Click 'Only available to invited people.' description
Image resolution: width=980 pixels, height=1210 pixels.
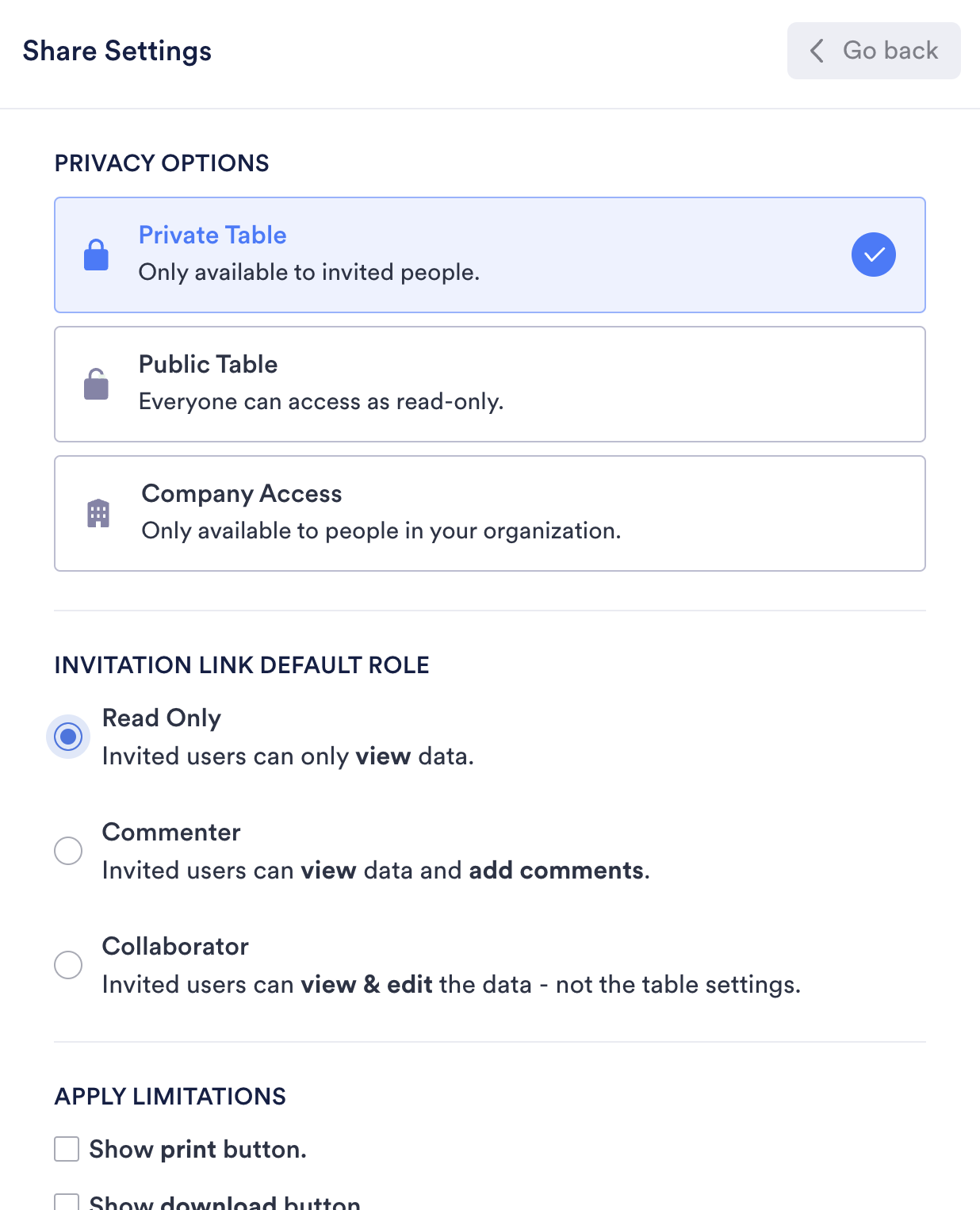point(309,273)
